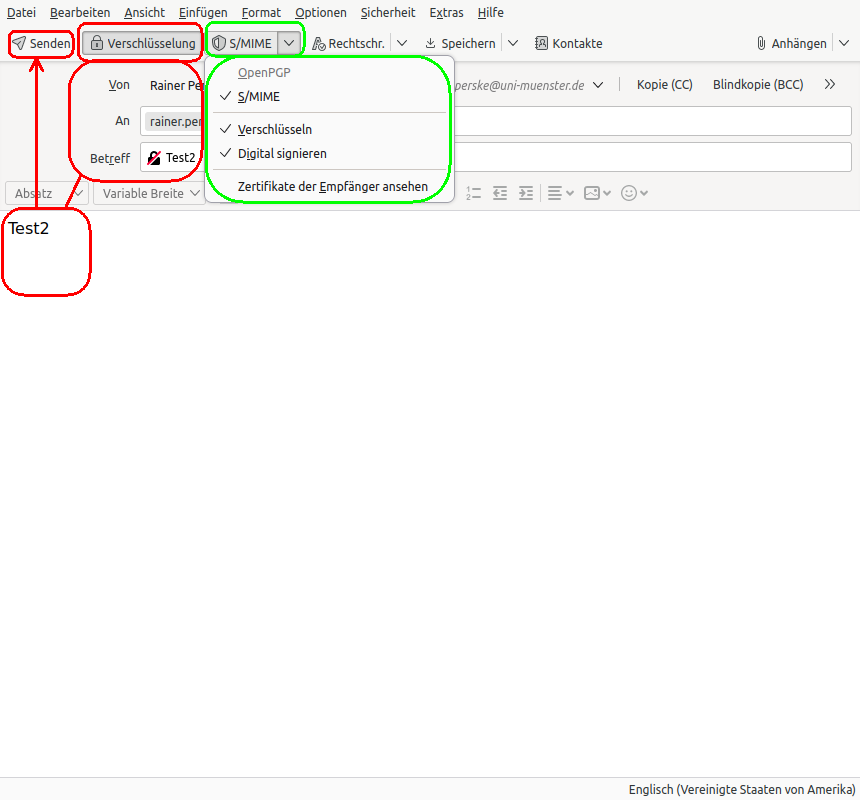Viewport: 860px width, 800px height.
Task: Click the Senden button with paper plane icon
Action: point(41,43)
